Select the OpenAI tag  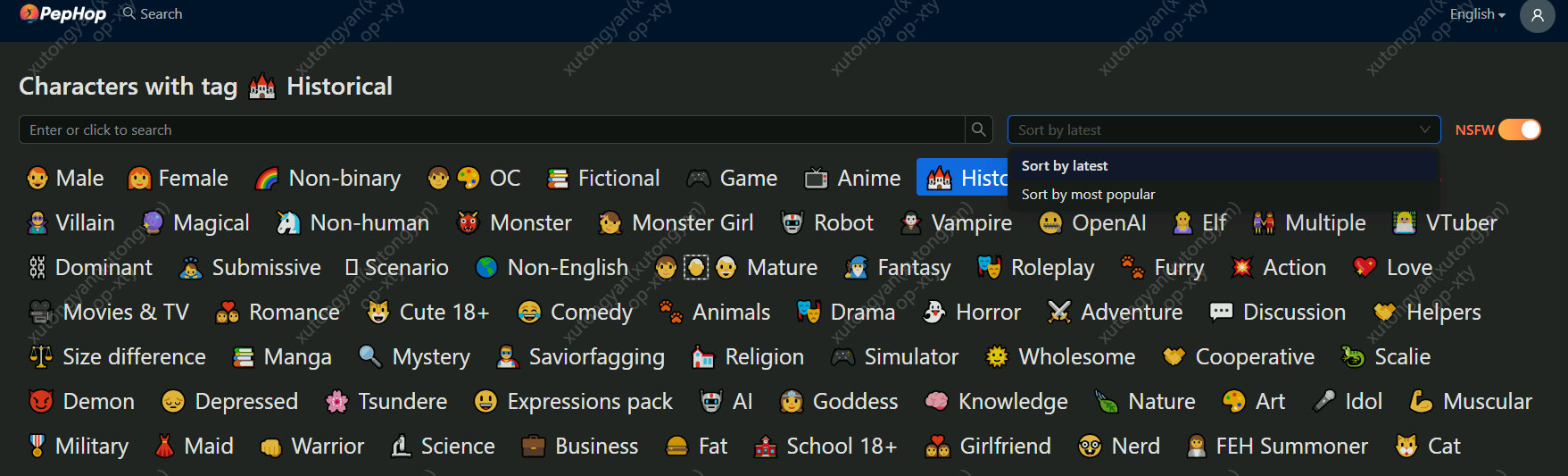pyautogui.click(x=1093, y=222)
